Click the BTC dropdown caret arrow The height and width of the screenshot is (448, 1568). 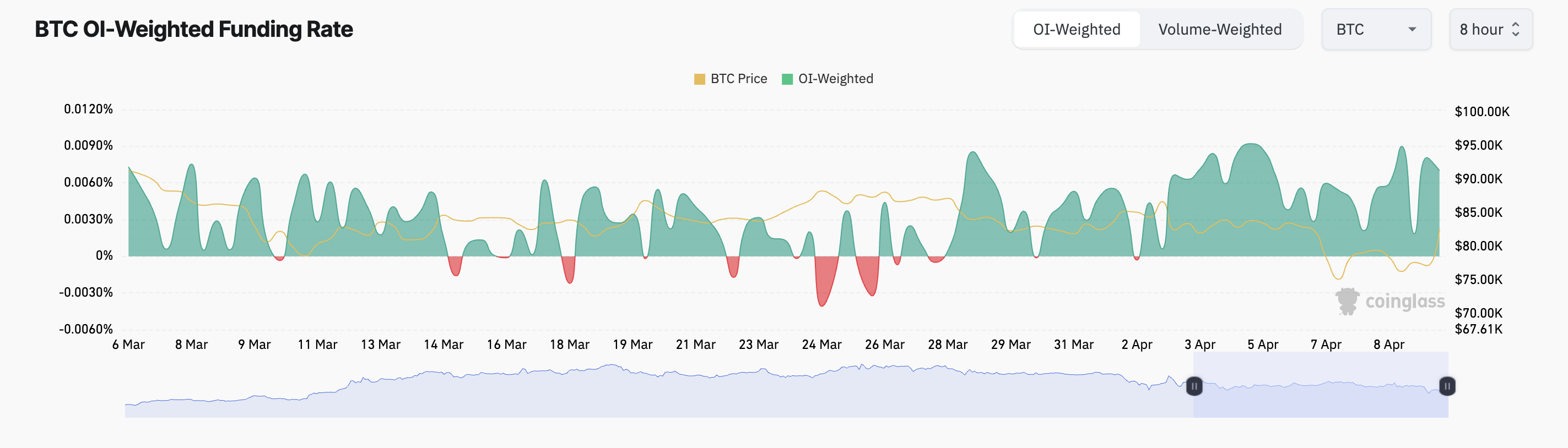click(x=1412, y=29)
